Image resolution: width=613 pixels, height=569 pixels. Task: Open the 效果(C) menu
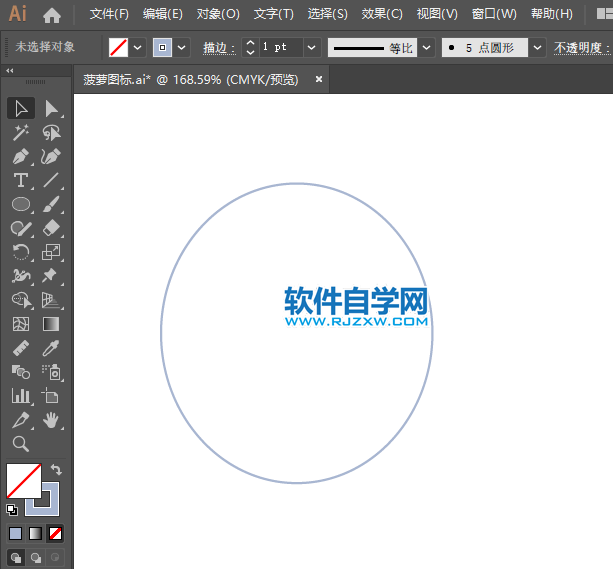coord(382,14)
